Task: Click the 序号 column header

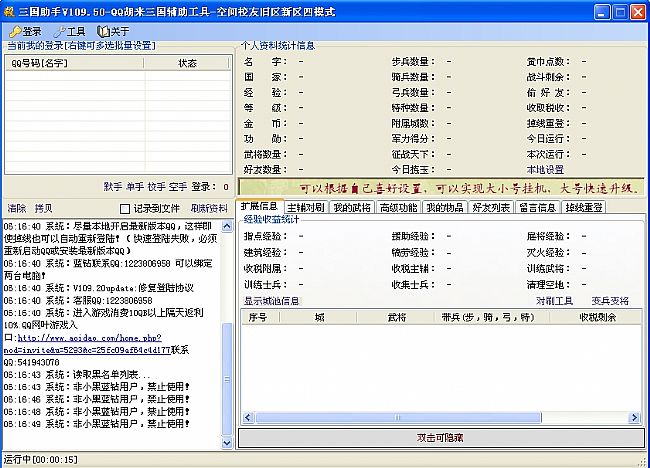Action: pos(260,318)
